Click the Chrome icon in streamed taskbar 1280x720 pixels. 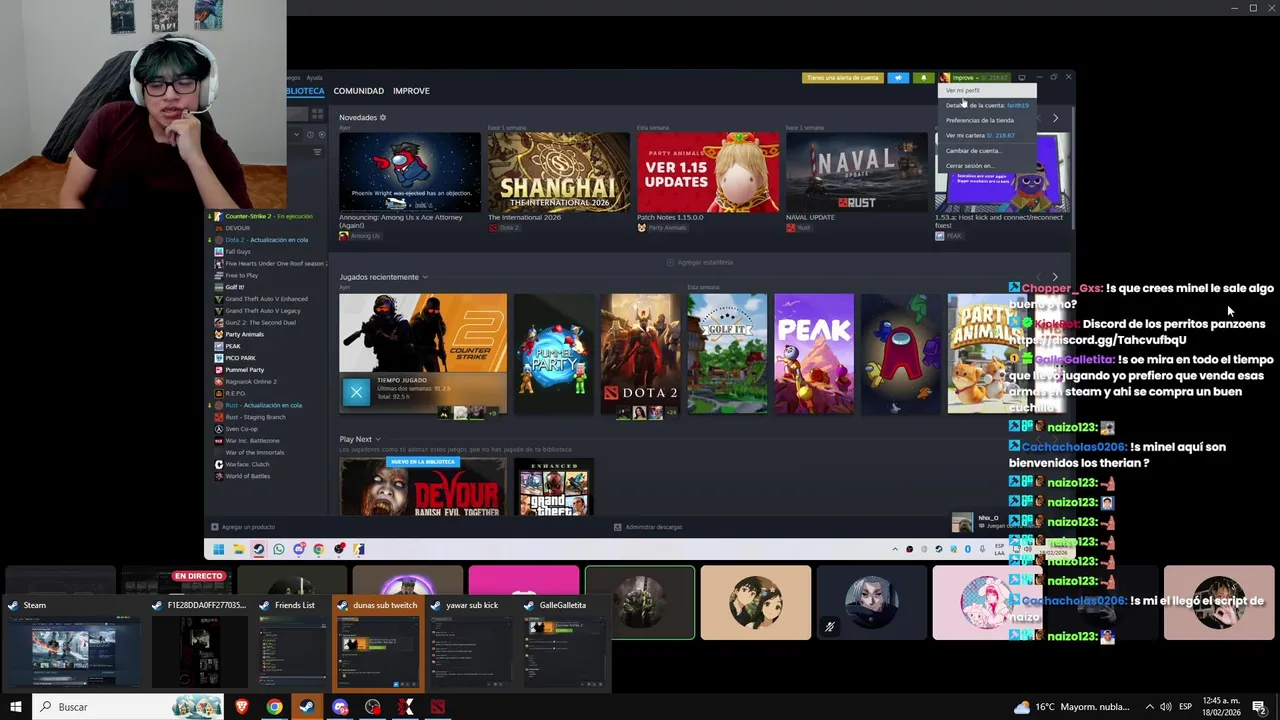click(318, 549)
